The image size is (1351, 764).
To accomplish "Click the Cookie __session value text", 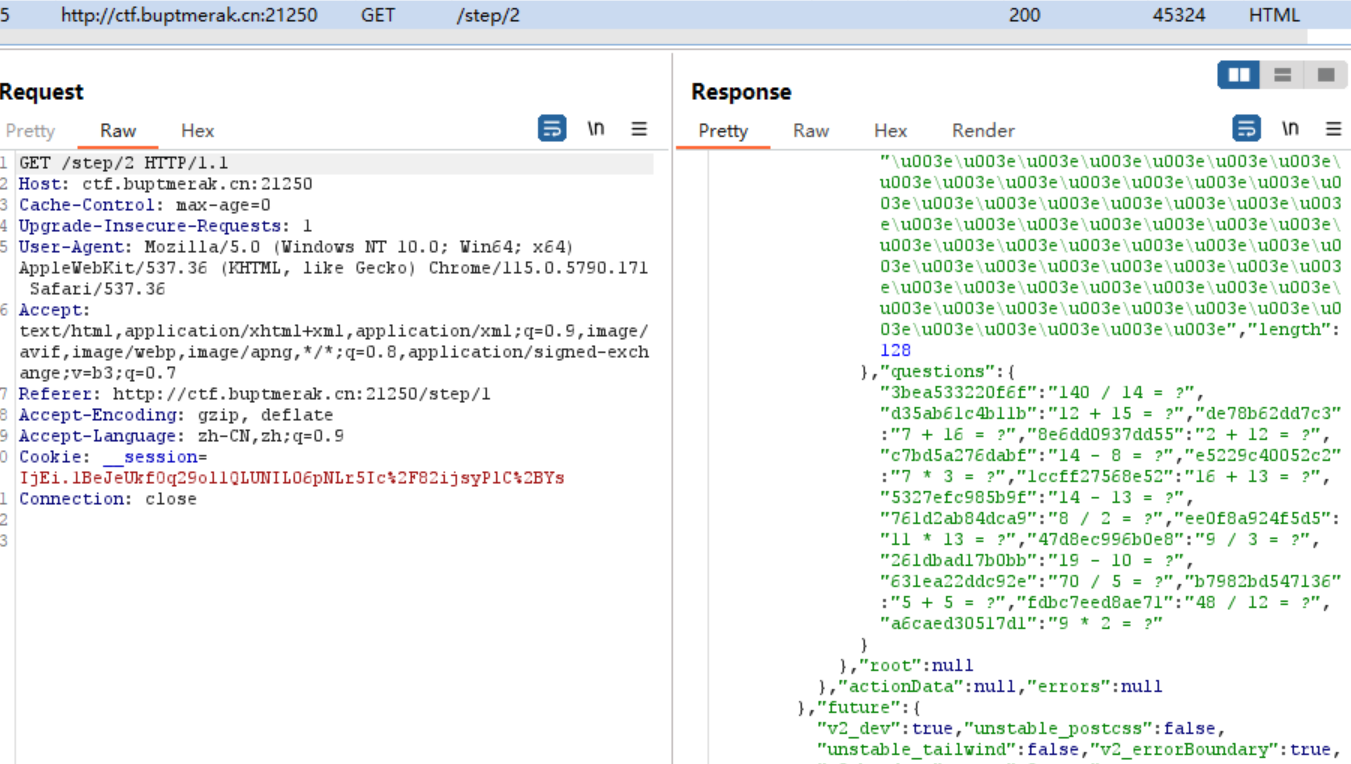I will 292,478.
